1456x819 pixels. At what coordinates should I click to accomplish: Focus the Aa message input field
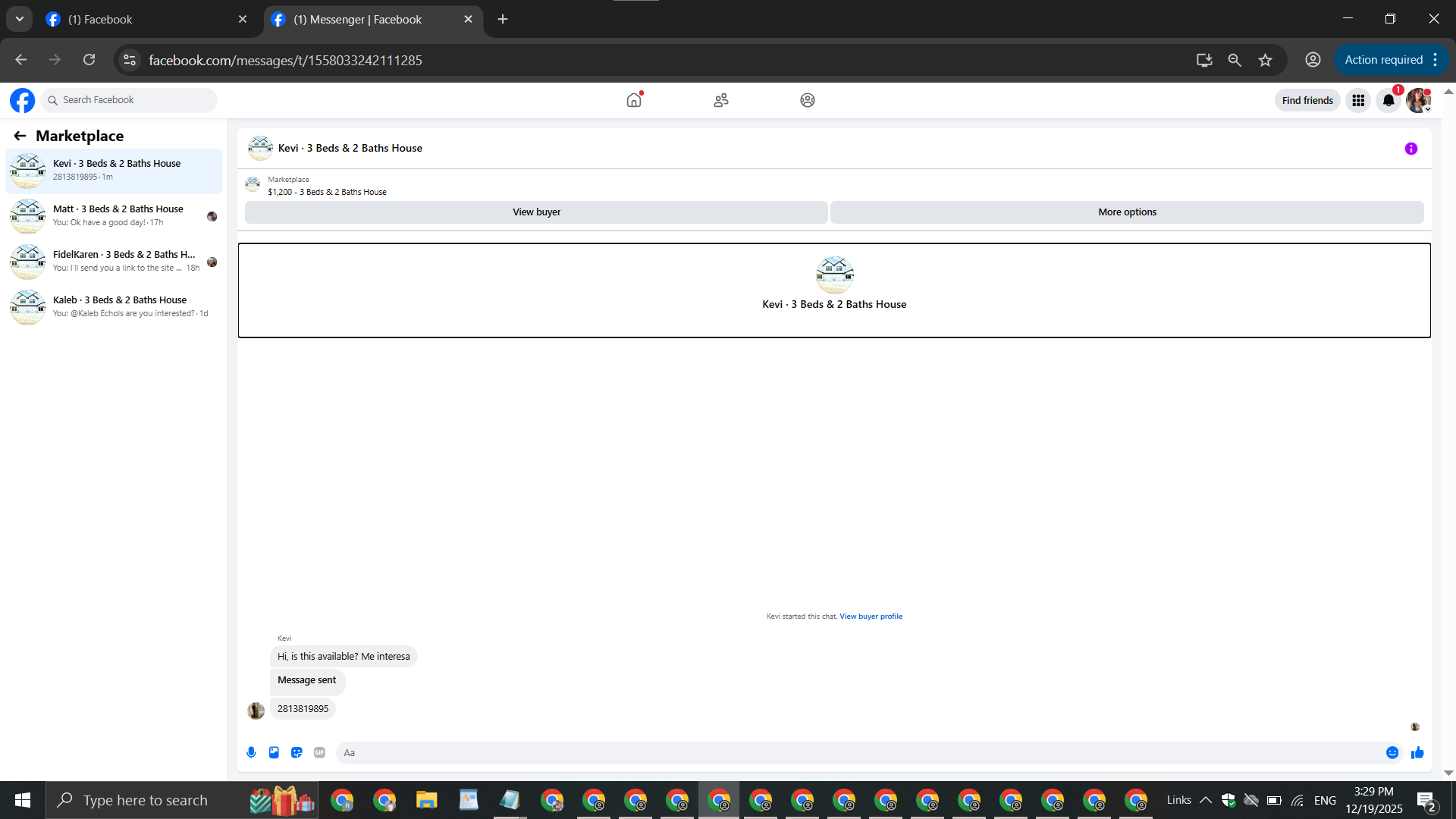(857, 752)
